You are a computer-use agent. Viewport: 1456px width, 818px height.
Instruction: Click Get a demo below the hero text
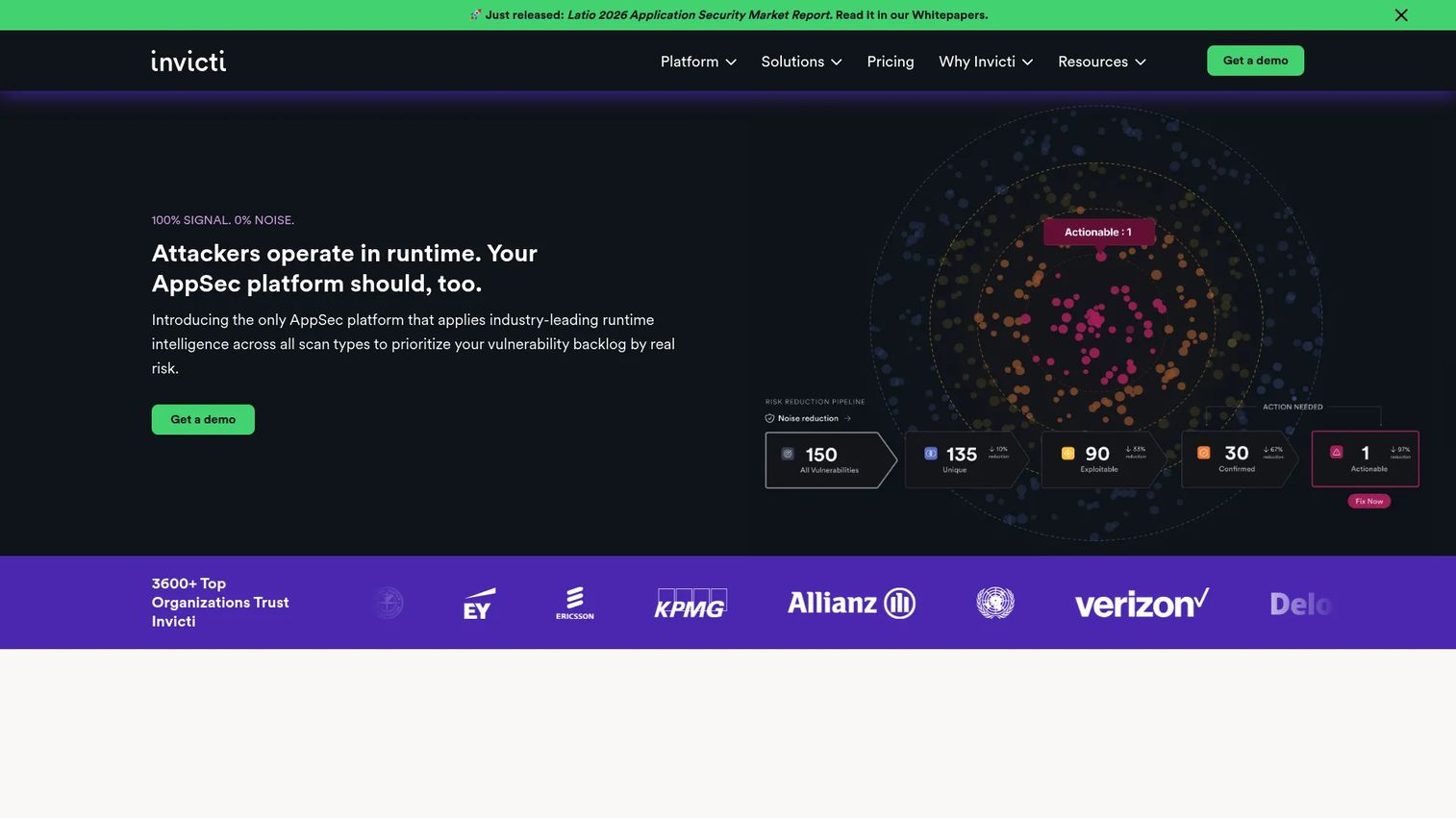203,419
